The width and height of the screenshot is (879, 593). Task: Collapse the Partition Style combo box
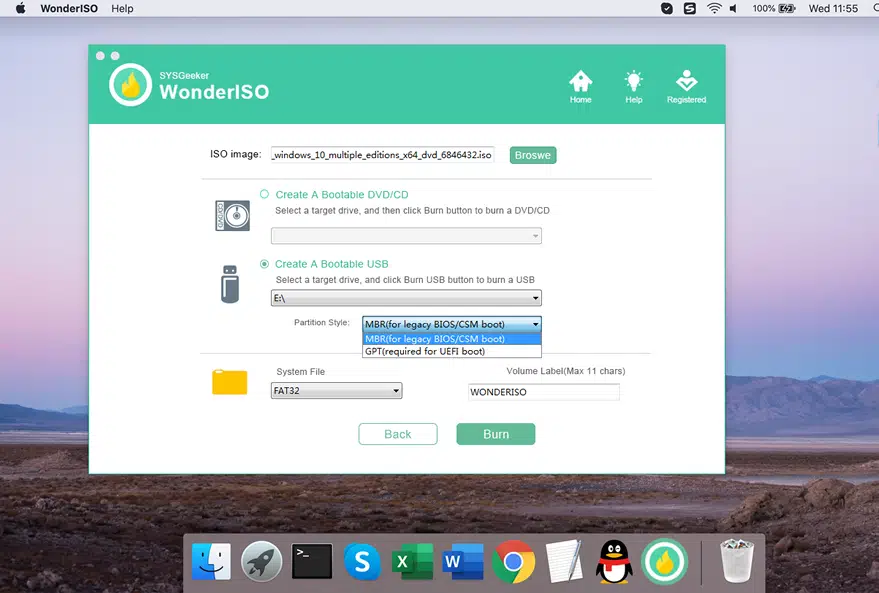click(x=451, y=324)
